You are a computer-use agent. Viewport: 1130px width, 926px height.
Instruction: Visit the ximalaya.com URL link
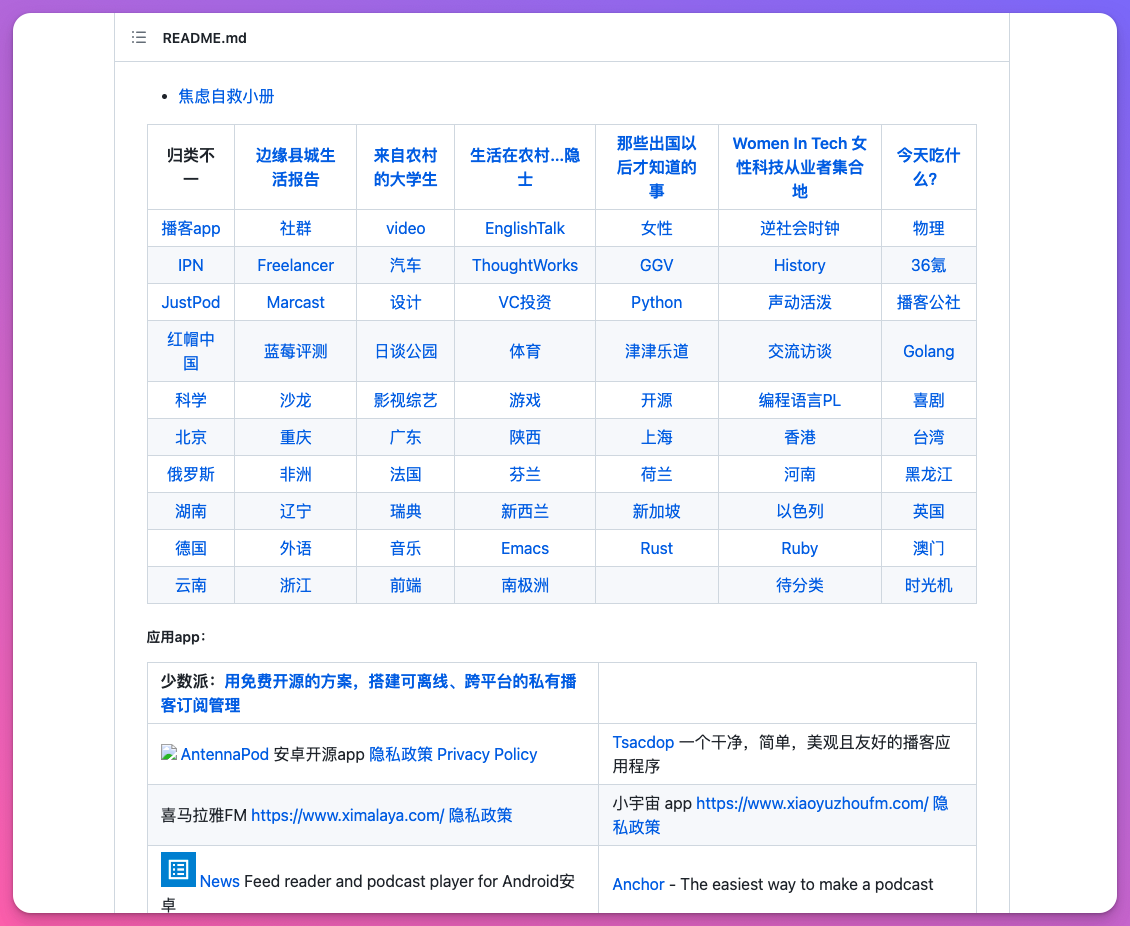347,815
